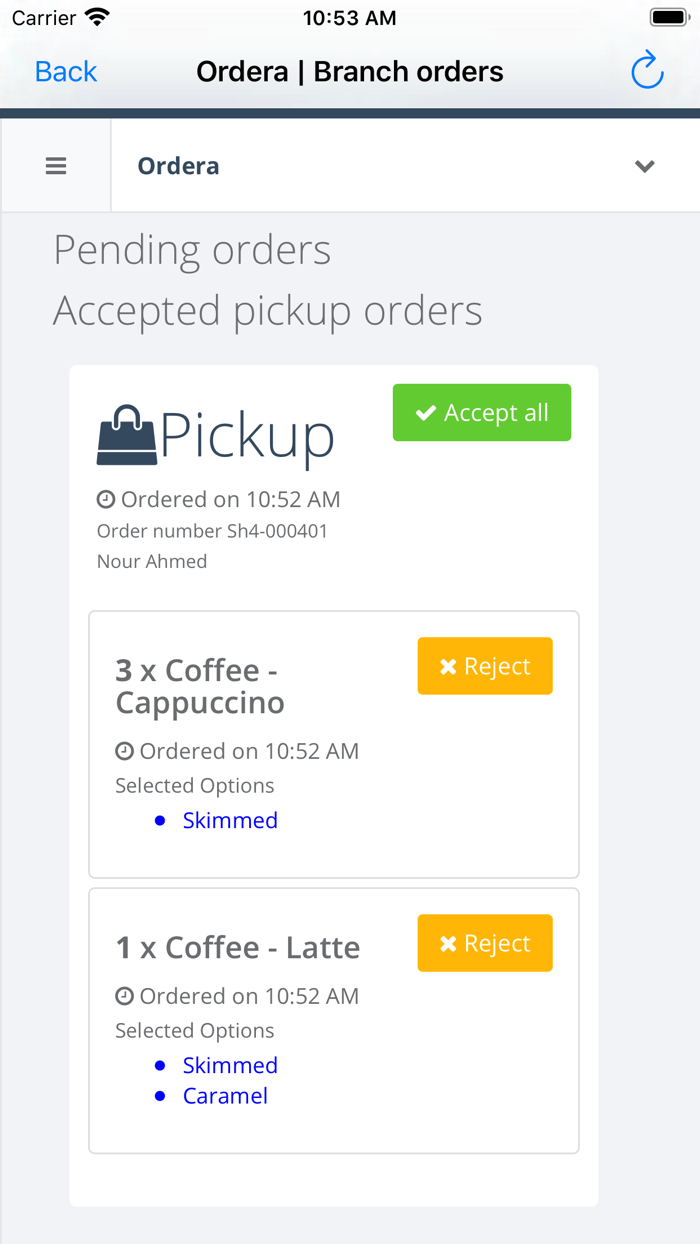Click the Skimmed option under Cappuccino
This screenshot has width=700, height=1244.
coord(230,820)
